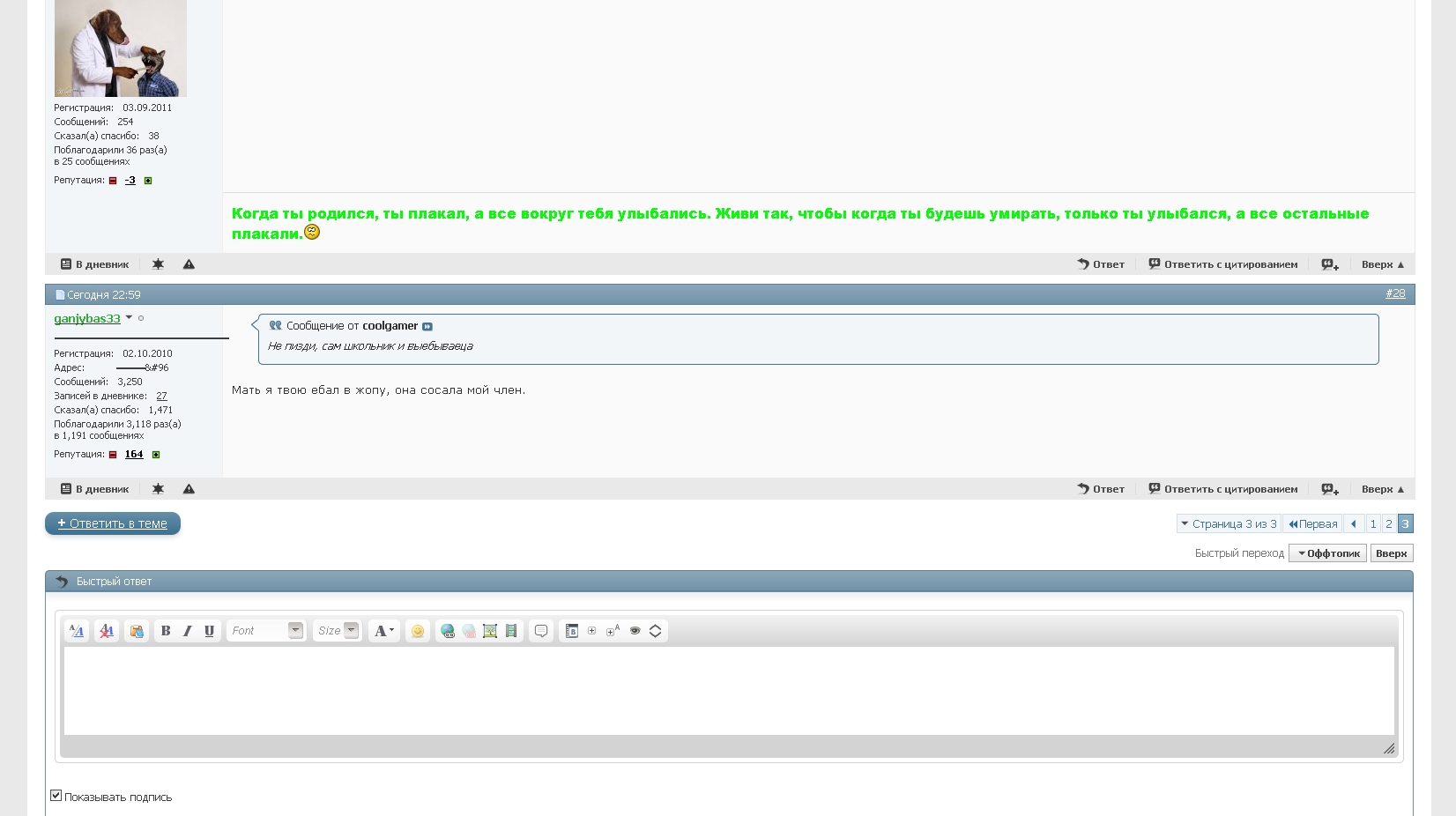This screenshot has width=1456, height=816.
Task: Wrap text in quote via speech bubble icon
Action: click(x=541, y=631)
